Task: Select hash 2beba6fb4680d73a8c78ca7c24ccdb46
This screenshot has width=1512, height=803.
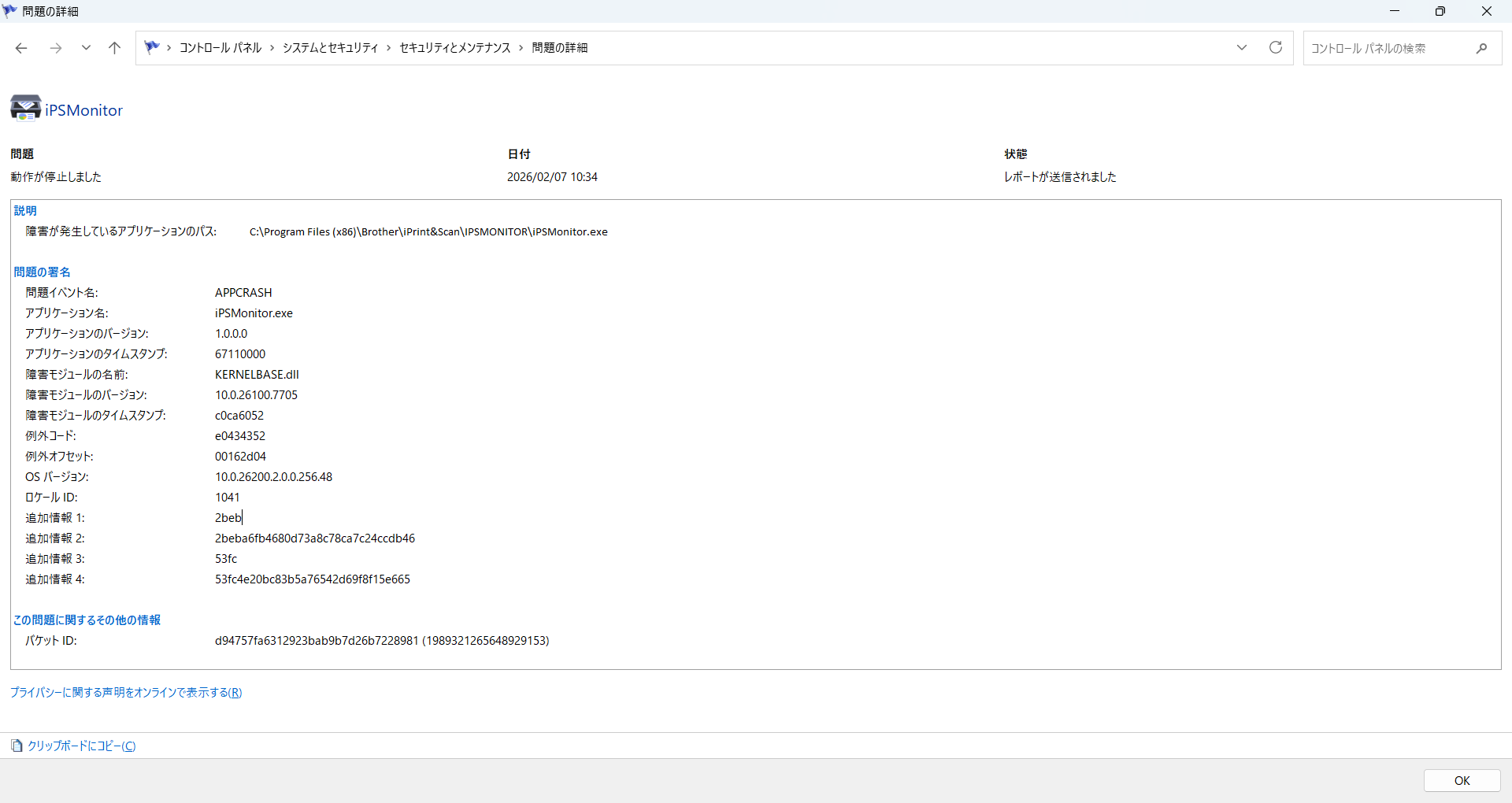Action: 315,538
